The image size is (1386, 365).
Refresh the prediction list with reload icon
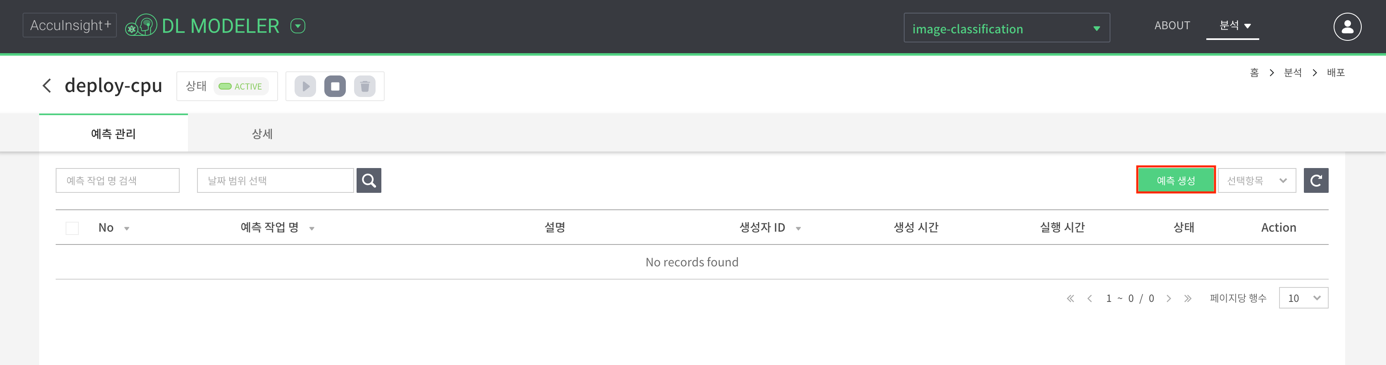tap(1316, 180)
